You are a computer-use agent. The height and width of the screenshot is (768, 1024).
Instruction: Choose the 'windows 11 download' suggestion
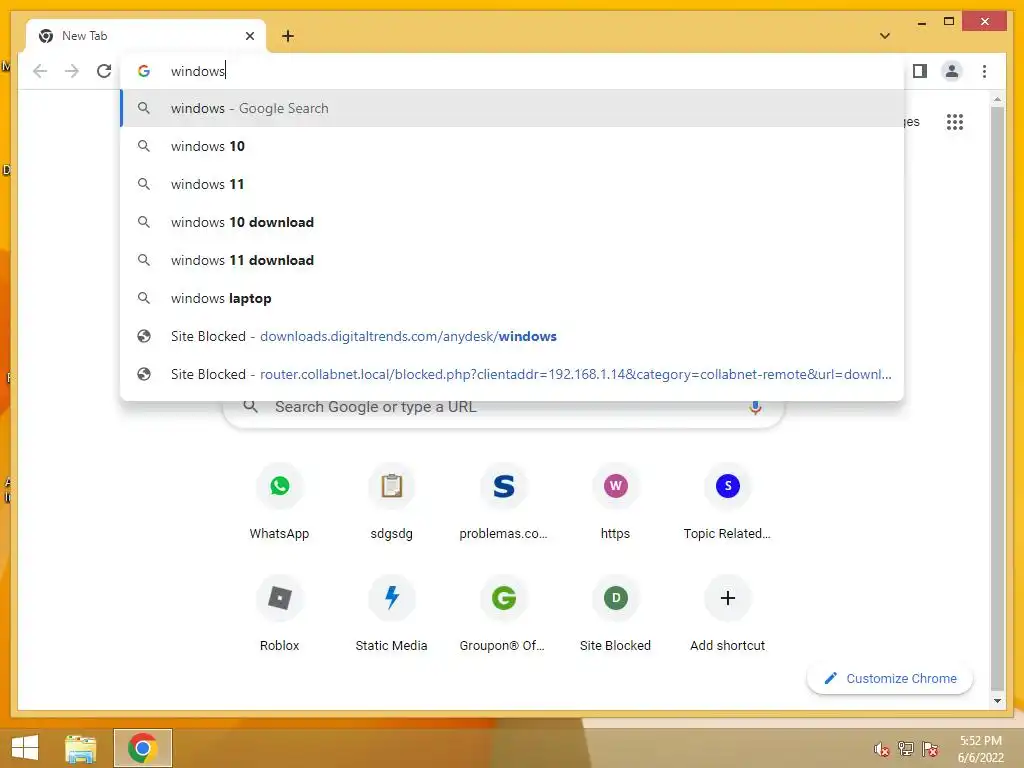point(512,260)
